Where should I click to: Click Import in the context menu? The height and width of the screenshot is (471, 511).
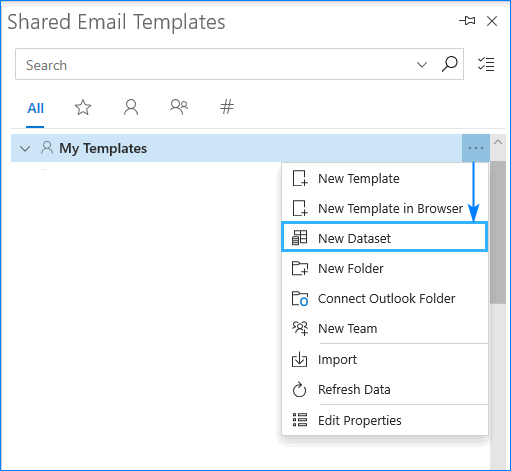tap(385, 360)
